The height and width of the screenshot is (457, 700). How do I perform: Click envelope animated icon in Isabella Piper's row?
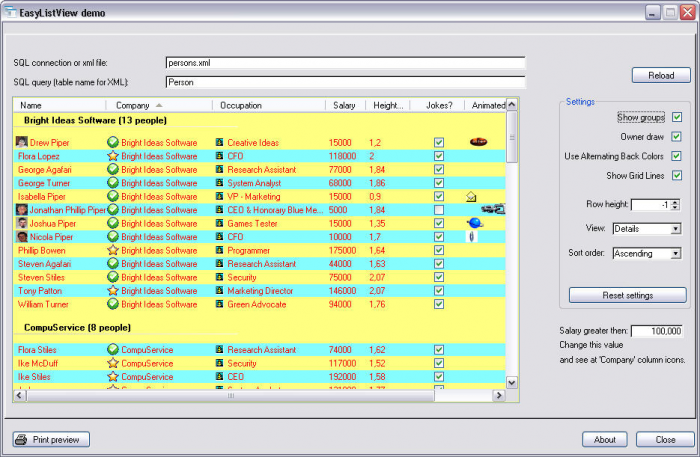[471, 196]
